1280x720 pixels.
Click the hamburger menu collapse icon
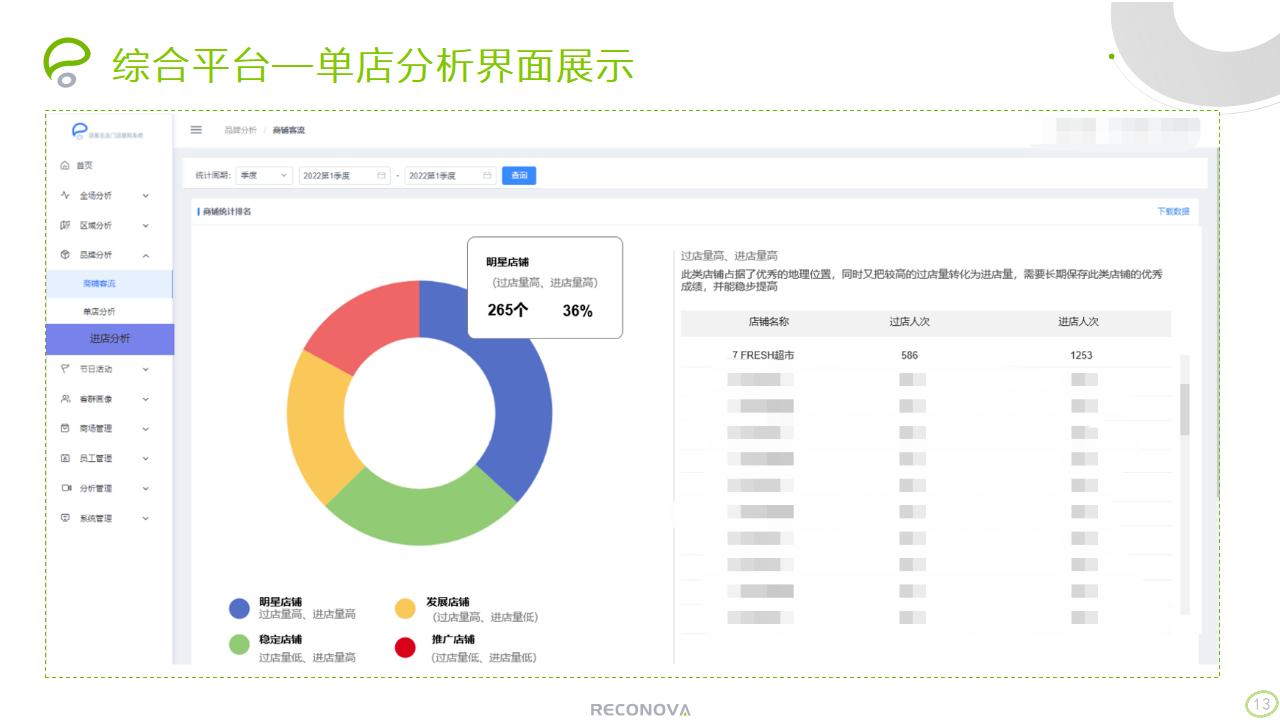coord(196,130)
